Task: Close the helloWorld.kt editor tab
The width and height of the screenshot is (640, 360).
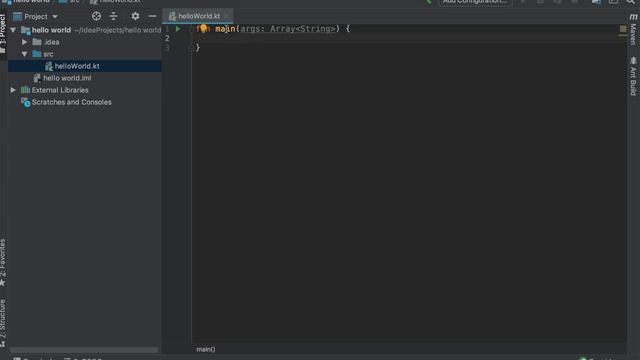Action: [x=227, y=16]
